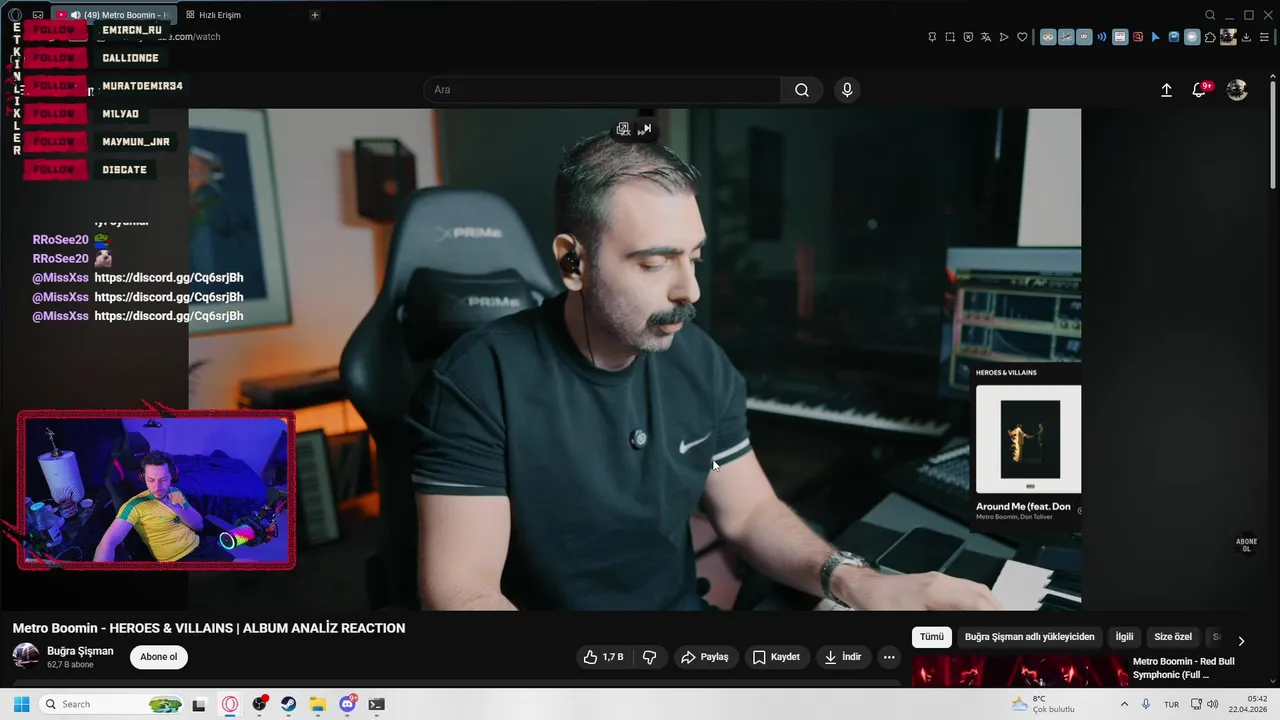Open the extensions puzzle-piece icon

pos(1210,37)
